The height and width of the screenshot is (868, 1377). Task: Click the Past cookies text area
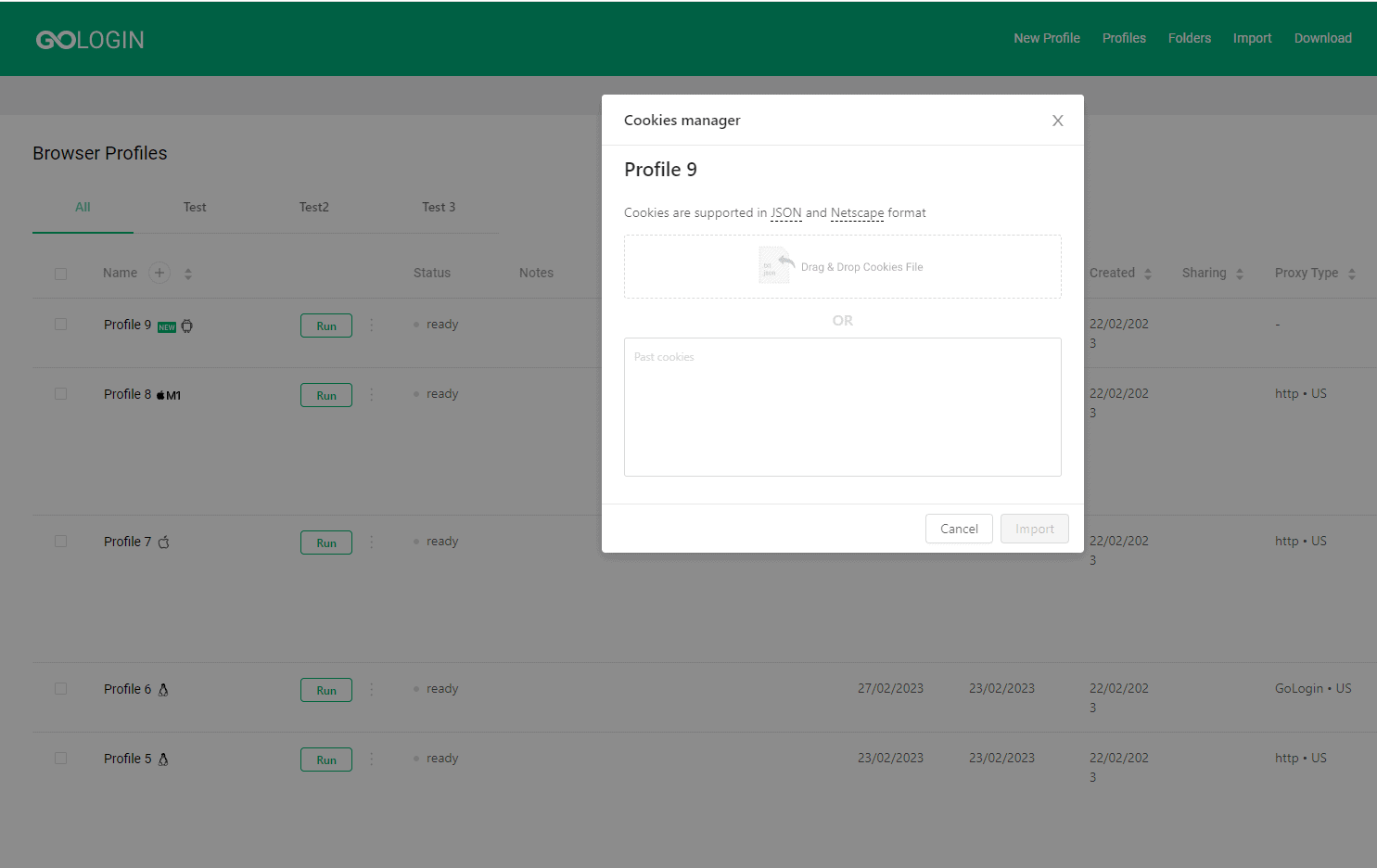coord(843,407)
